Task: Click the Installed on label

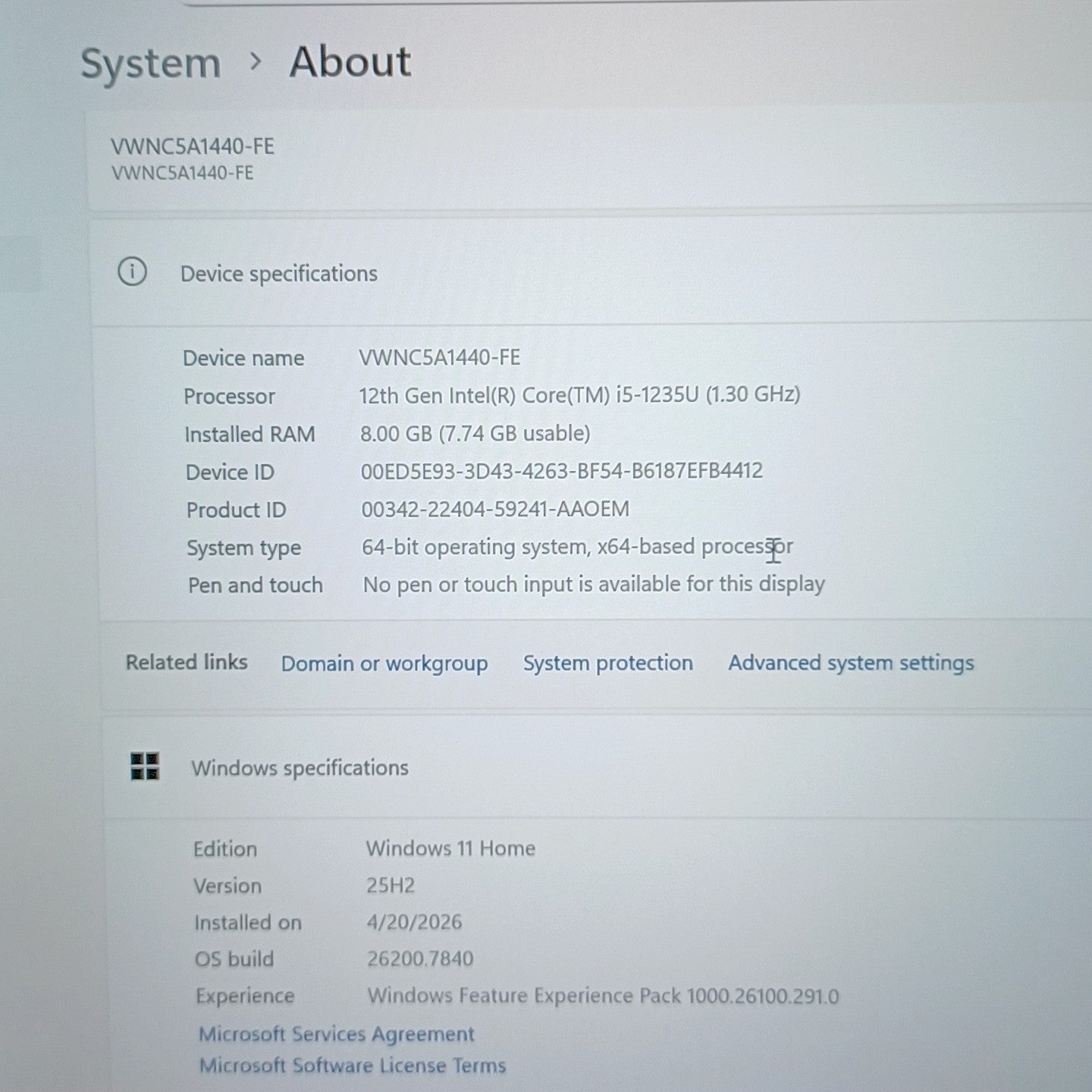Action: tap(248, 923)
